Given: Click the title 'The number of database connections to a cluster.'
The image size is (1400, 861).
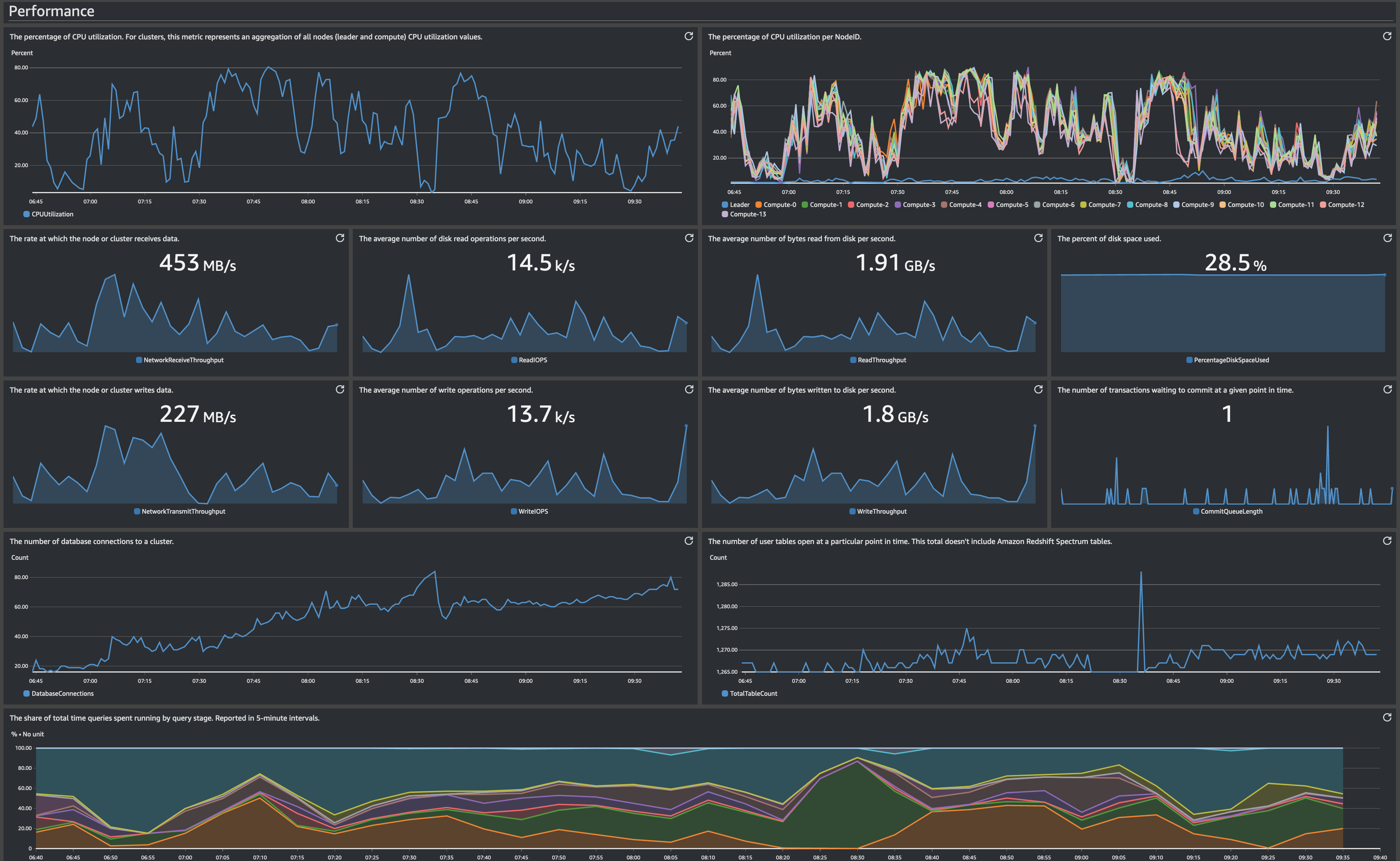Looking at the screenshot, I should point(92,542).
